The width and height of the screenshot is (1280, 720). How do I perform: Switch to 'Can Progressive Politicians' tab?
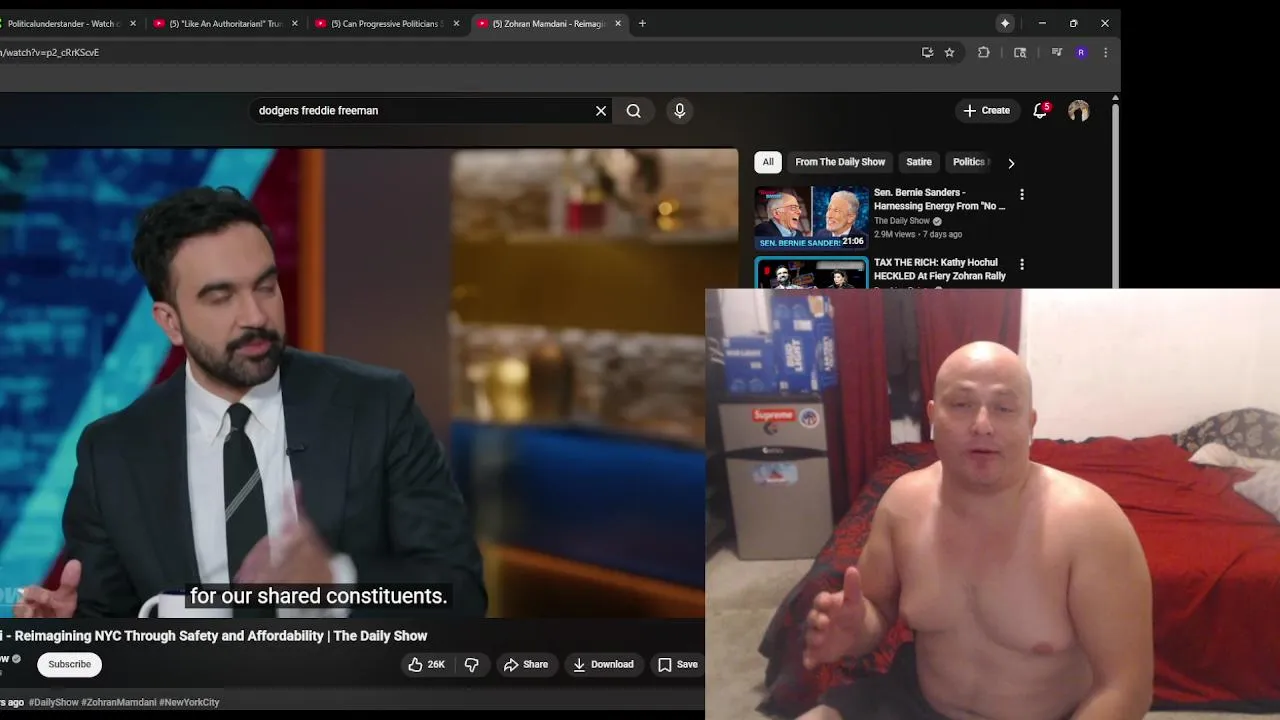point(387,23)
